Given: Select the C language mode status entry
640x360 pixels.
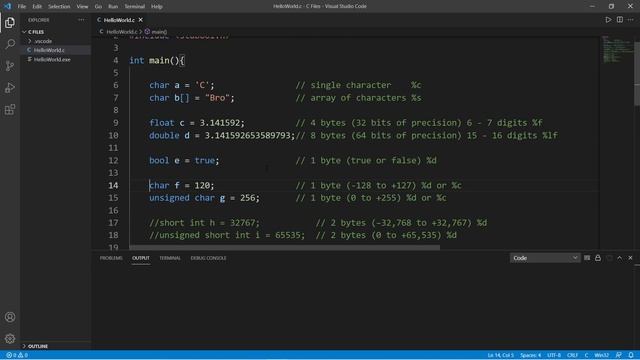Looking at the screenshot, I should point(586,355).
